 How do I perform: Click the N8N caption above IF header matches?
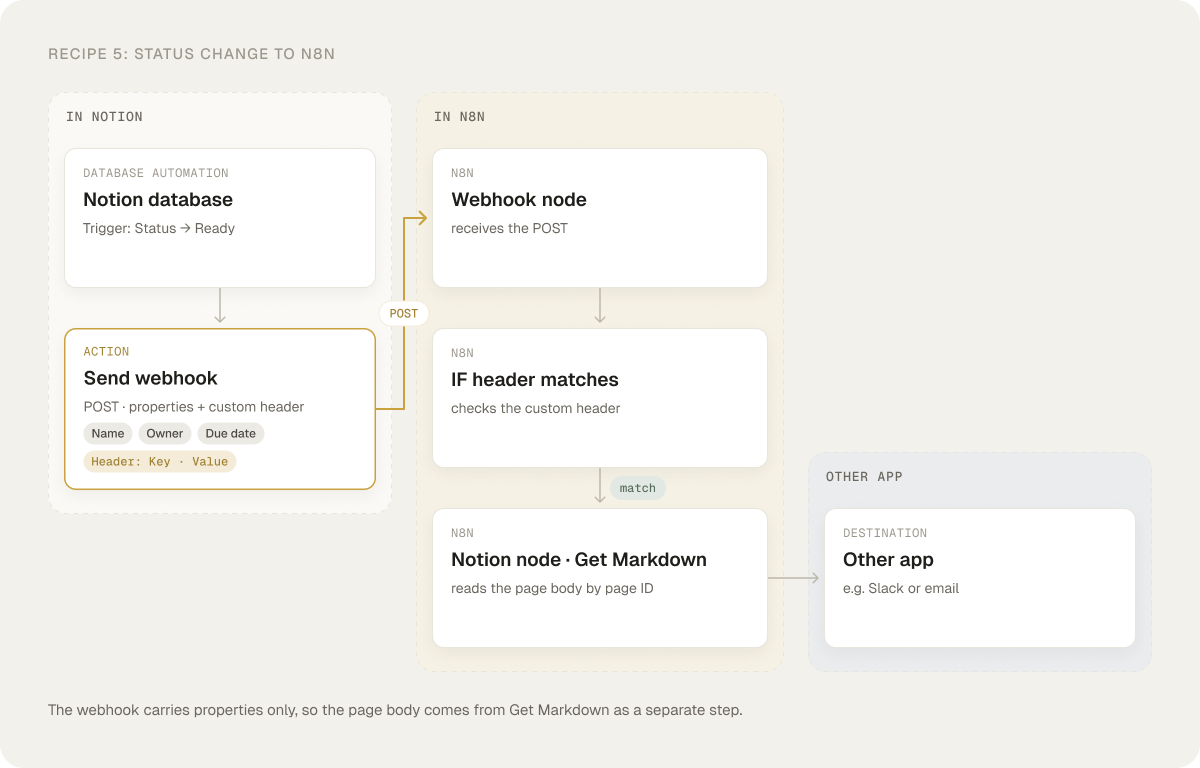(x=462, y=353)
